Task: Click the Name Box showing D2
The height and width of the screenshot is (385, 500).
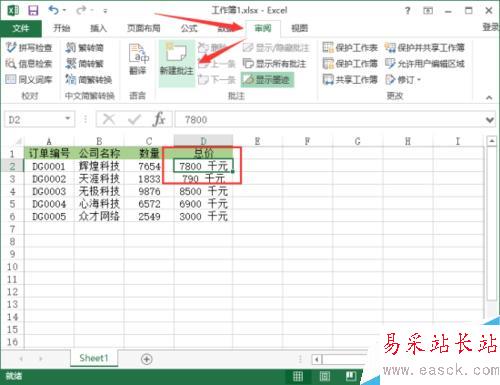Action: [35, 120]
